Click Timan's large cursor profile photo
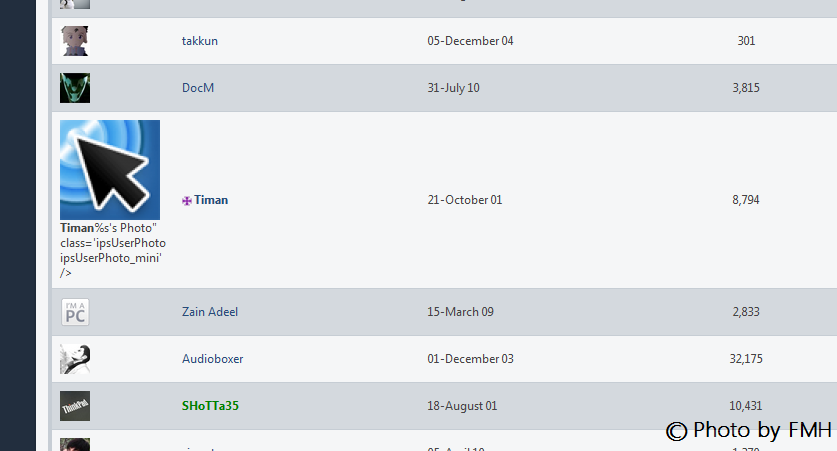This screenshot has width=837, height=451. coord(110,170)
